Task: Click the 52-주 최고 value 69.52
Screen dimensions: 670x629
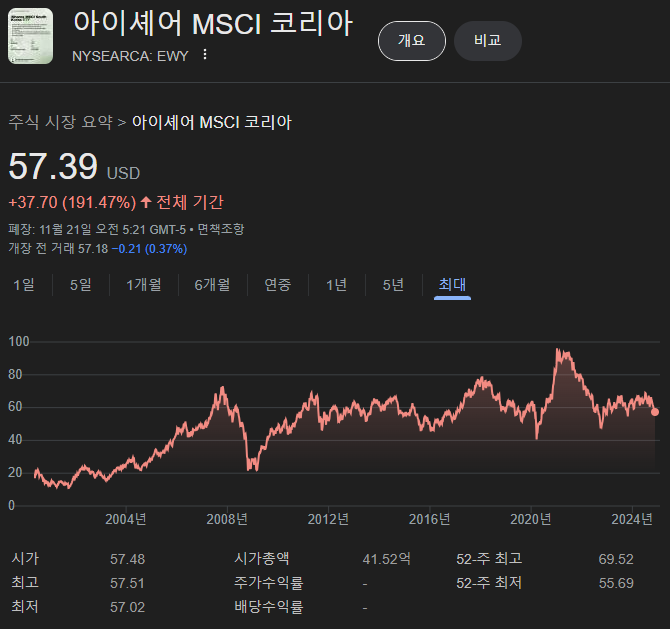Action: [x=616, y=559]
